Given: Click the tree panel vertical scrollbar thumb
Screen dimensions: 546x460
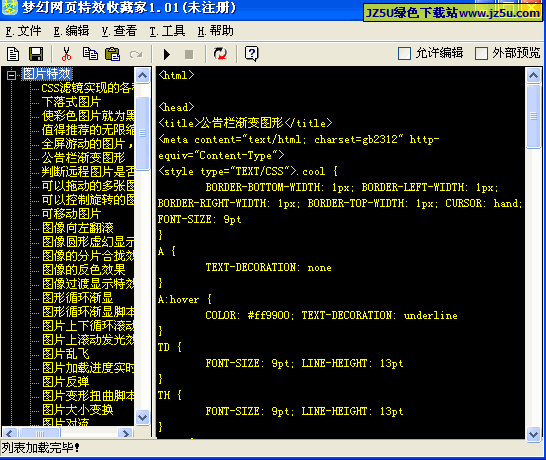Looking at the screenshot, I should click(x=142, y=133).
